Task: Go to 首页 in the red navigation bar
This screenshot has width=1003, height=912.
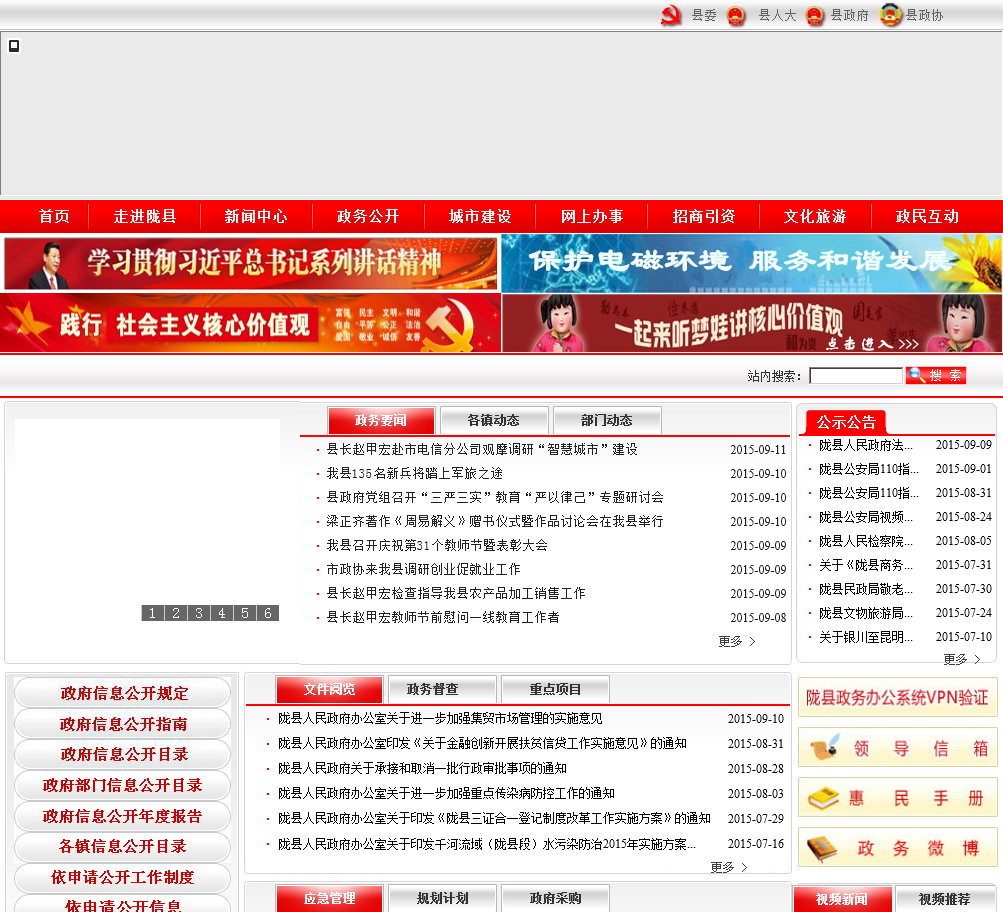Action: [54, 216]
